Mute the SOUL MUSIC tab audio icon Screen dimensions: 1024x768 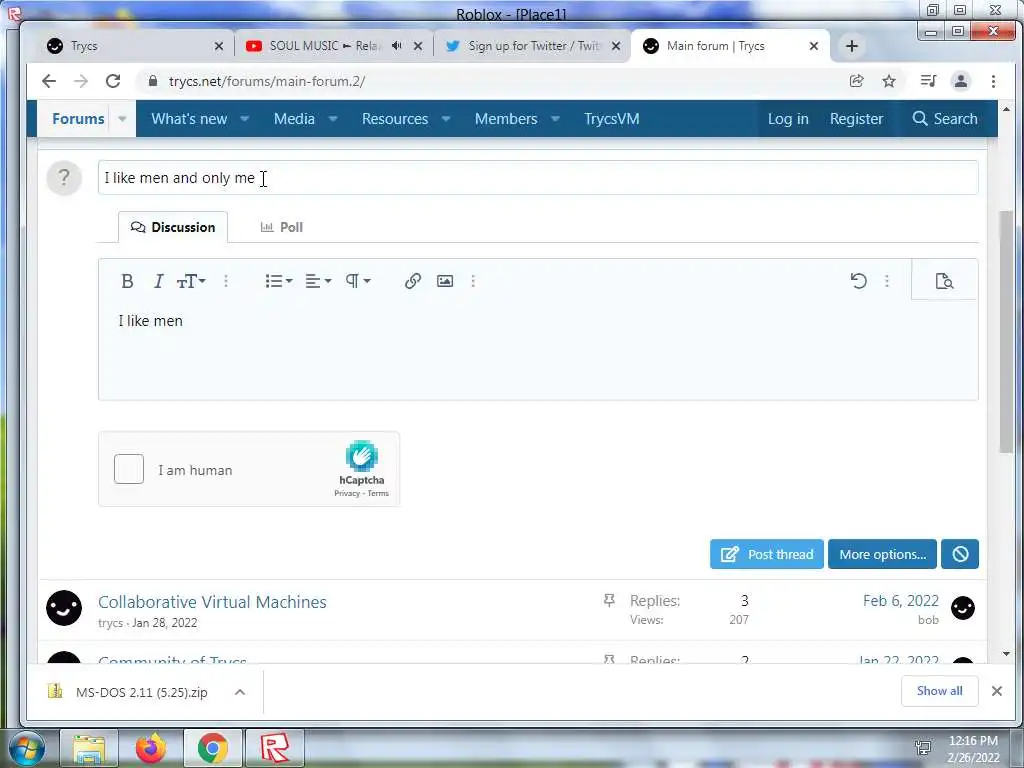[x=396, y=46]
